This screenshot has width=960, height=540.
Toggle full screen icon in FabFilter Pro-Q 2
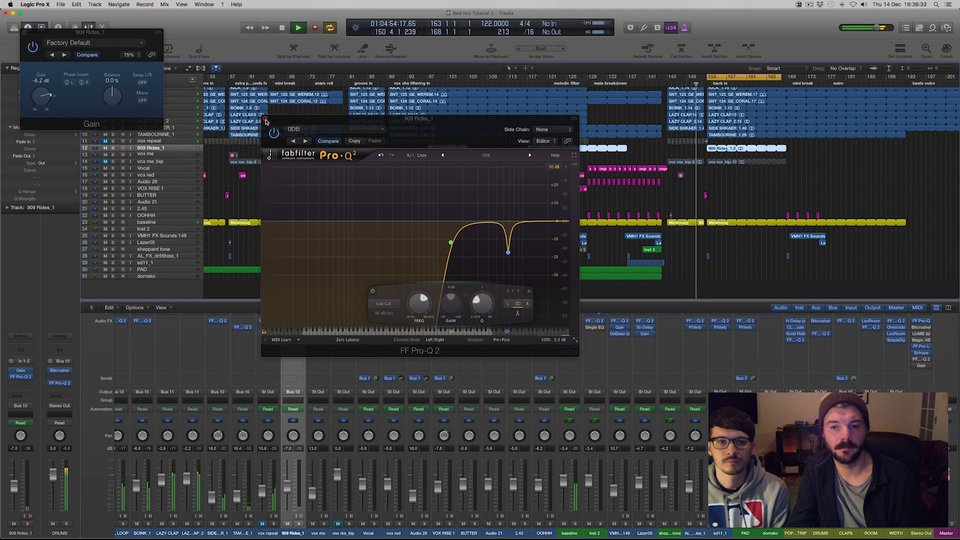574,156
